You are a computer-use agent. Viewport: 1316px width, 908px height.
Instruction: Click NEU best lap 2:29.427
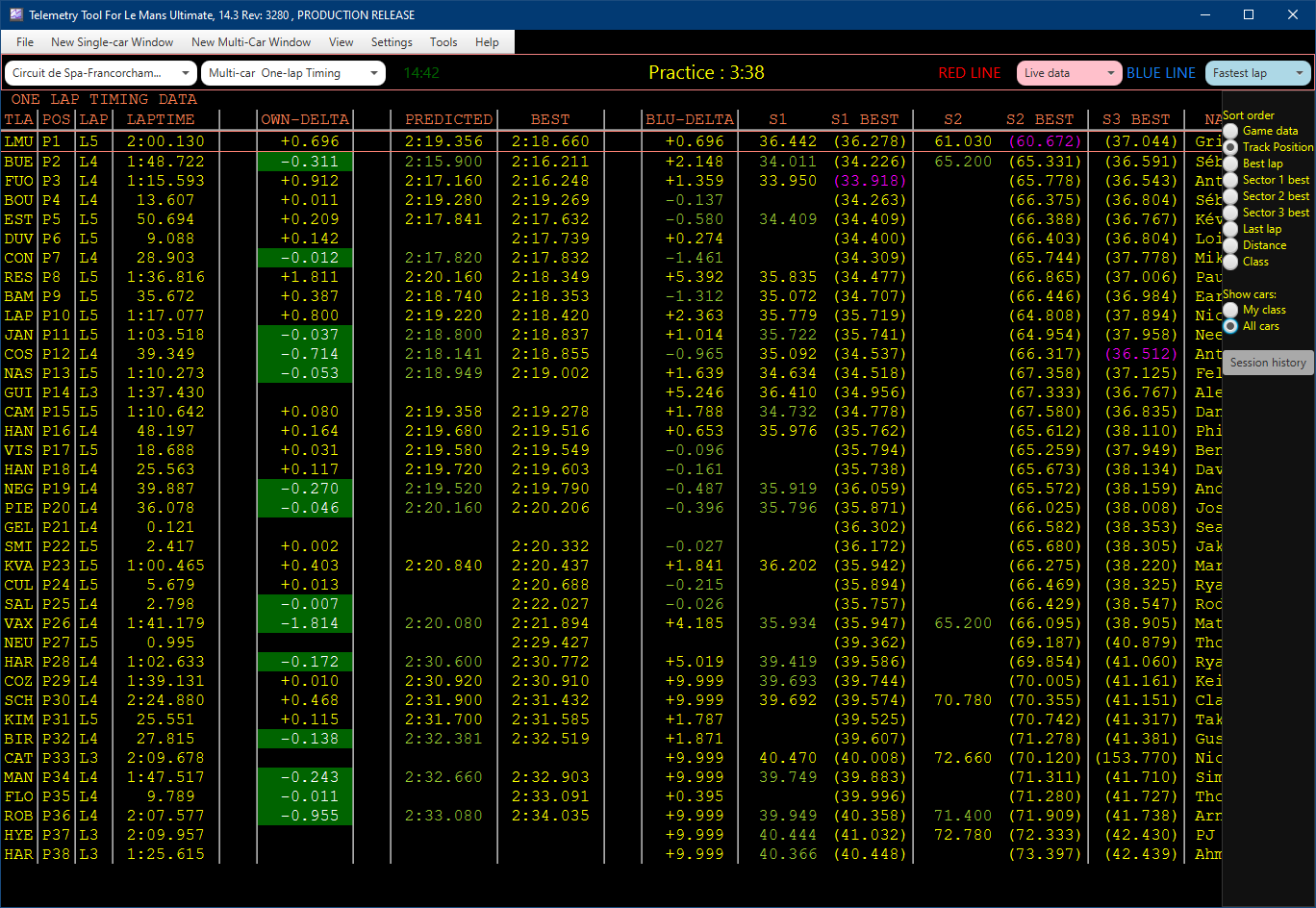point(550,643)
